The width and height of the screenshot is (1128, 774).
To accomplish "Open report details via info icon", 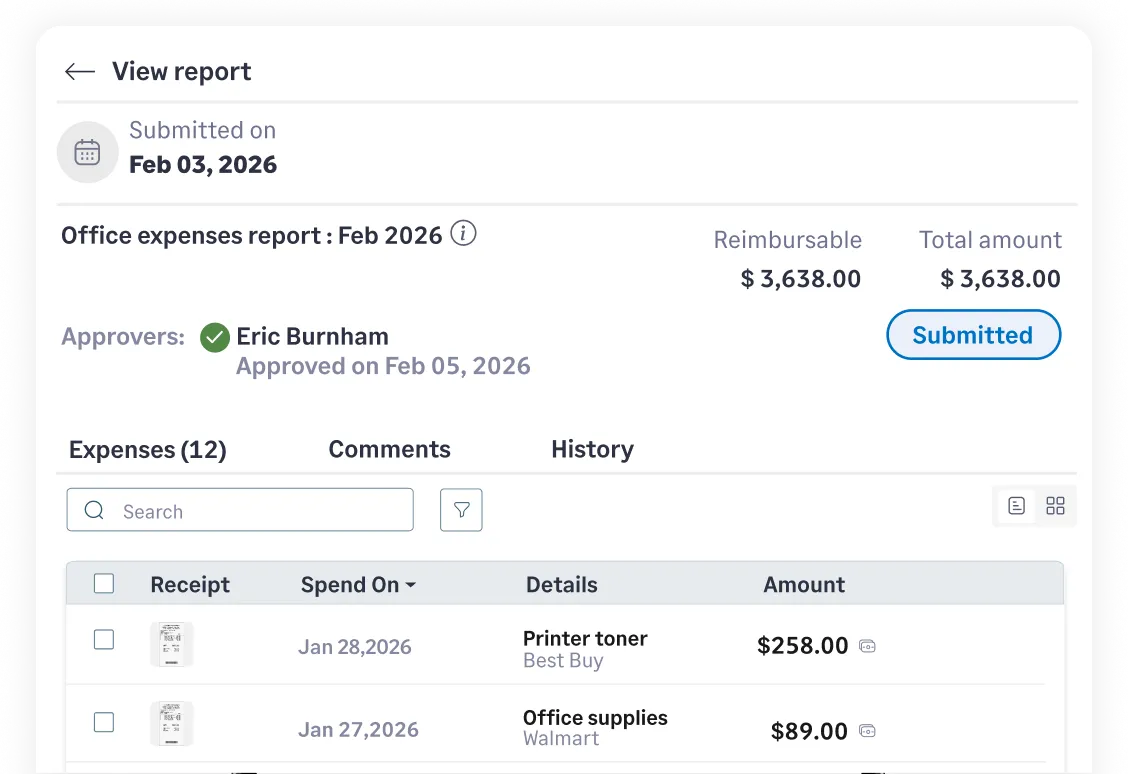I will (x=463, y=234).
